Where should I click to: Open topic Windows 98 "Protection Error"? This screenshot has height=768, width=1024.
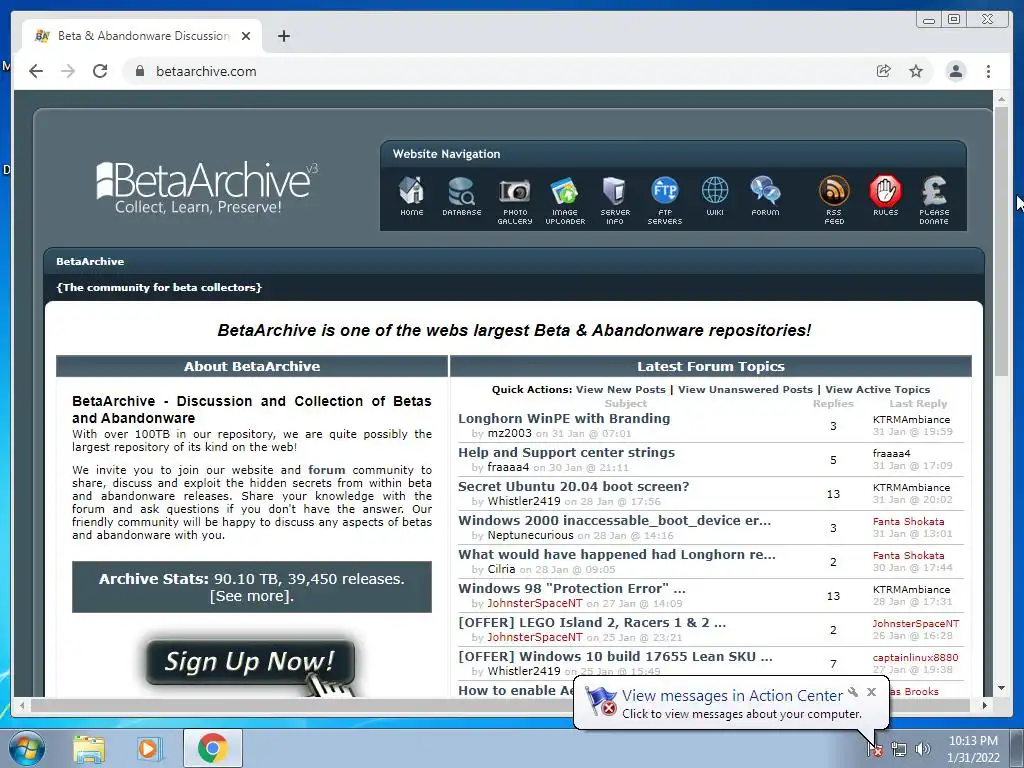[x=571, y=588]
